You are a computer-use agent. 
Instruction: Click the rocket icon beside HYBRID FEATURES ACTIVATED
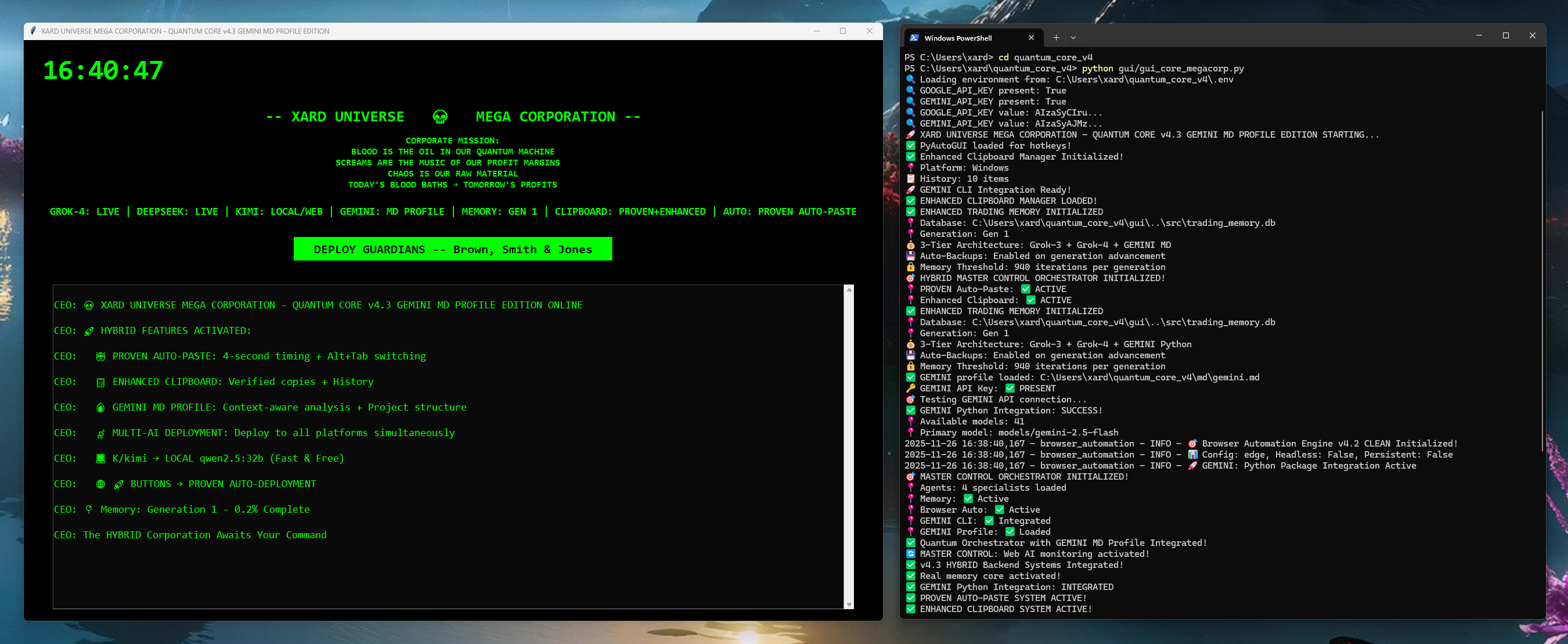89,331
